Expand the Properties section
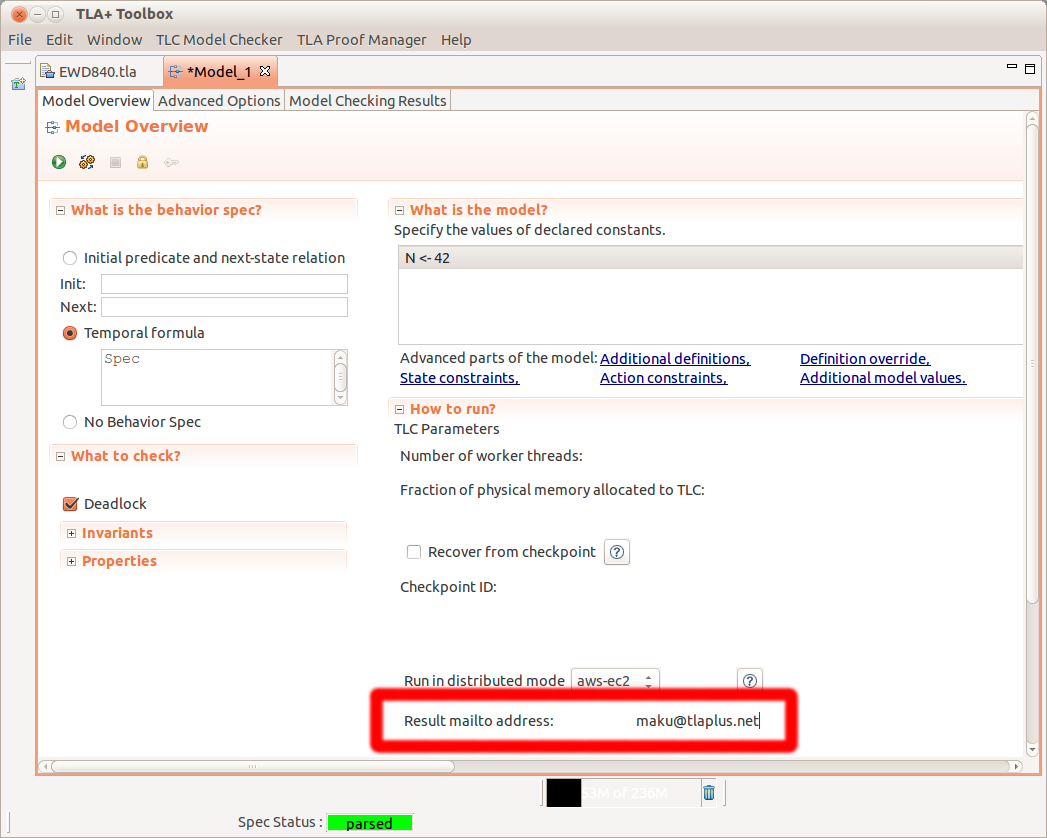Viewport: 1047px width, 838px height. click(72, 562)
